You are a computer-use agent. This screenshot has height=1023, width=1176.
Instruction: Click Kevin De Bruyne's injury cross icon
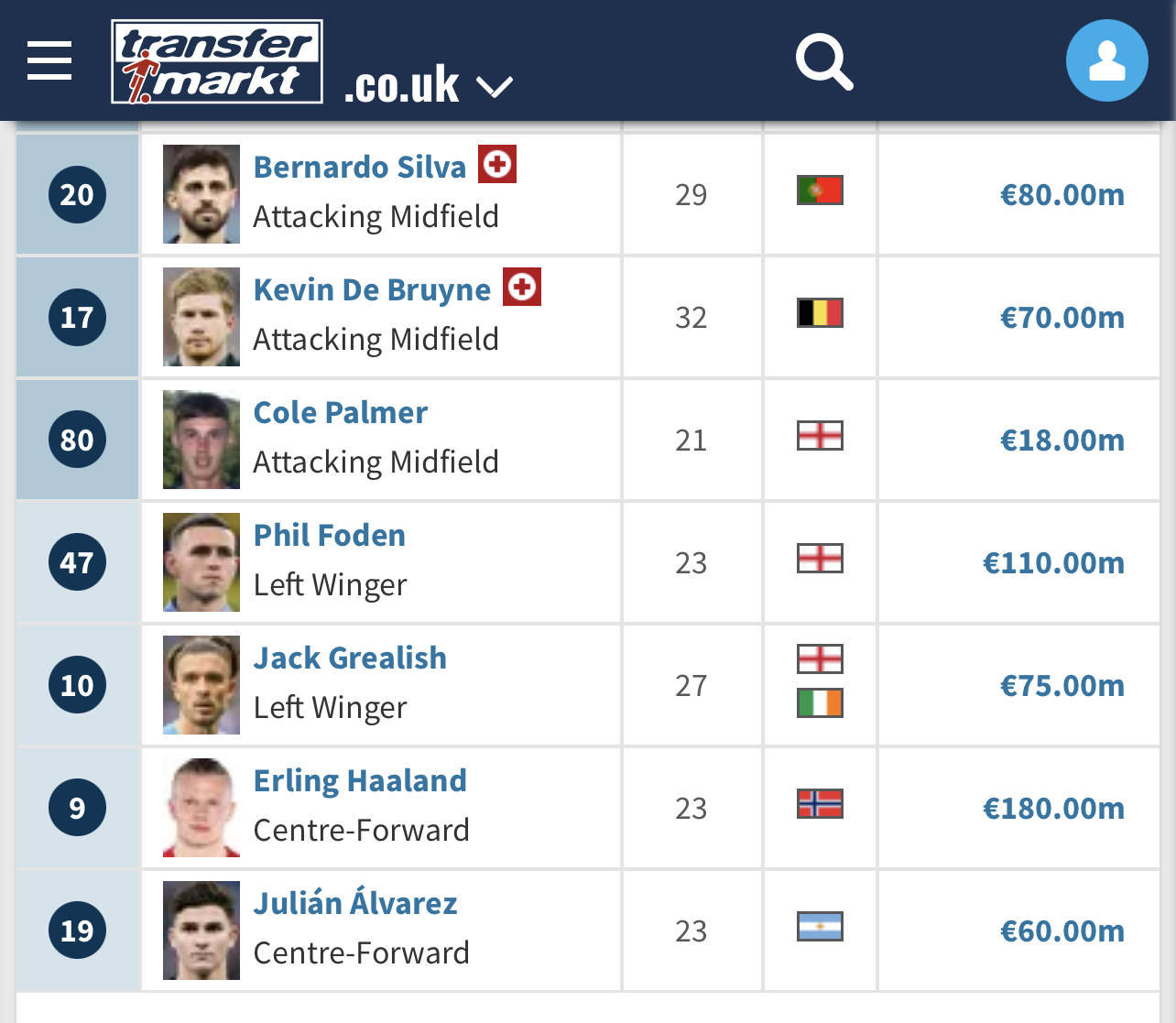click(522, 287)
